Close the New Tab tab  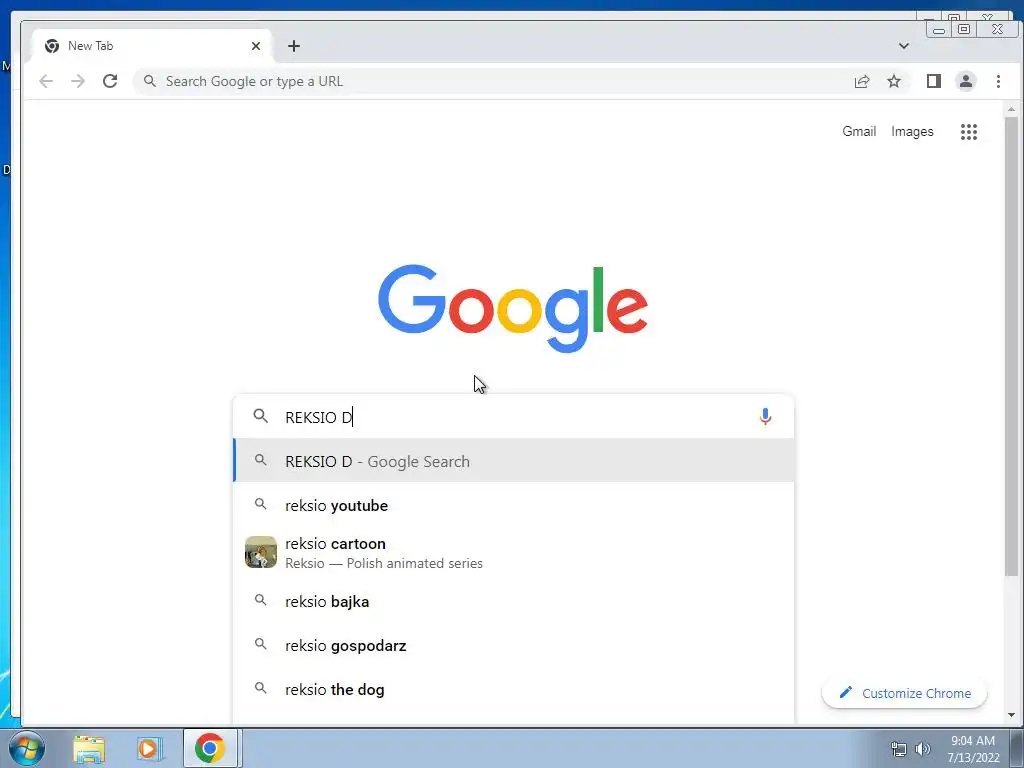click(x=256, y=46)
